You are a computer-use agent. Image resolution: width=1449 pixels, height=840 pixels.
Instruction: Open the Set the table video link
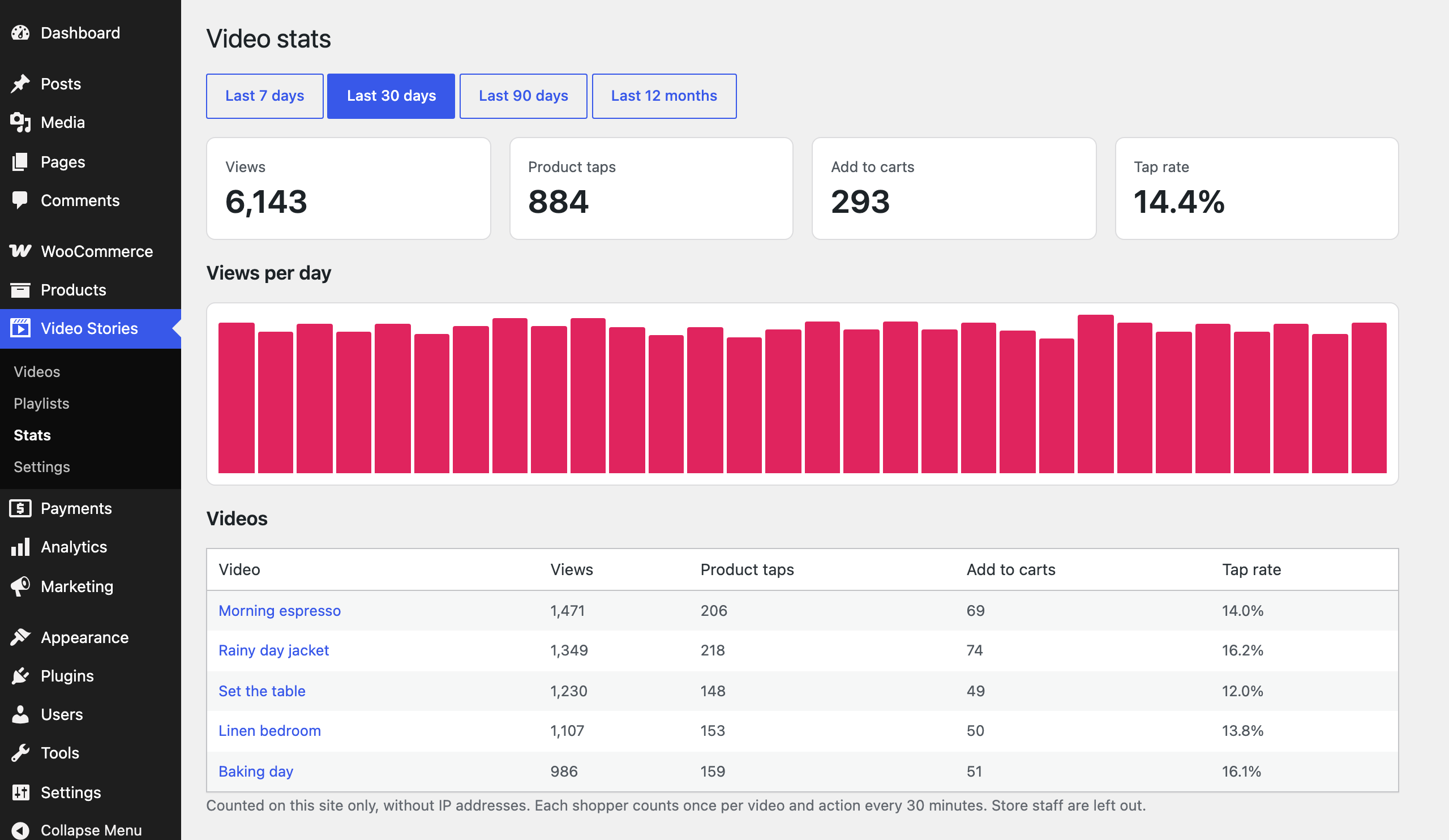pos(261,691)
